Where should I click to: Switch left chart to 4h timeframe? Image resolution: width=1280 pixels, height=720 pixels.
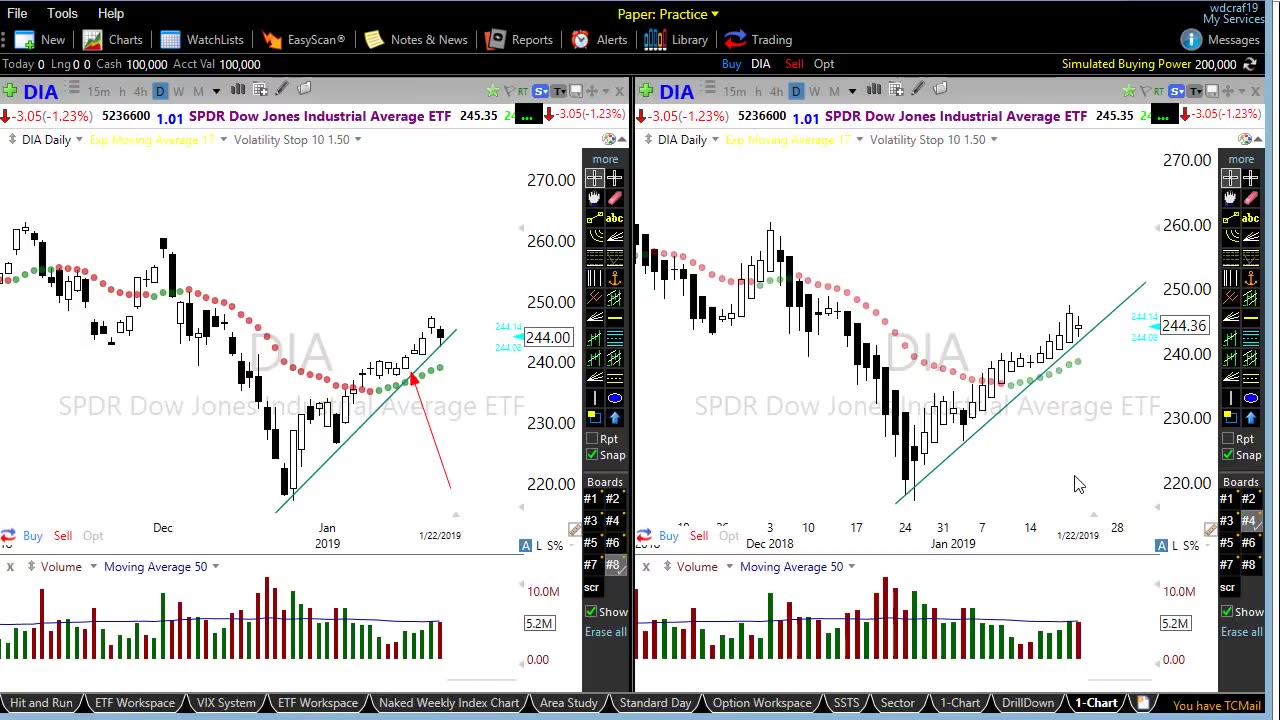coord(140,92)
